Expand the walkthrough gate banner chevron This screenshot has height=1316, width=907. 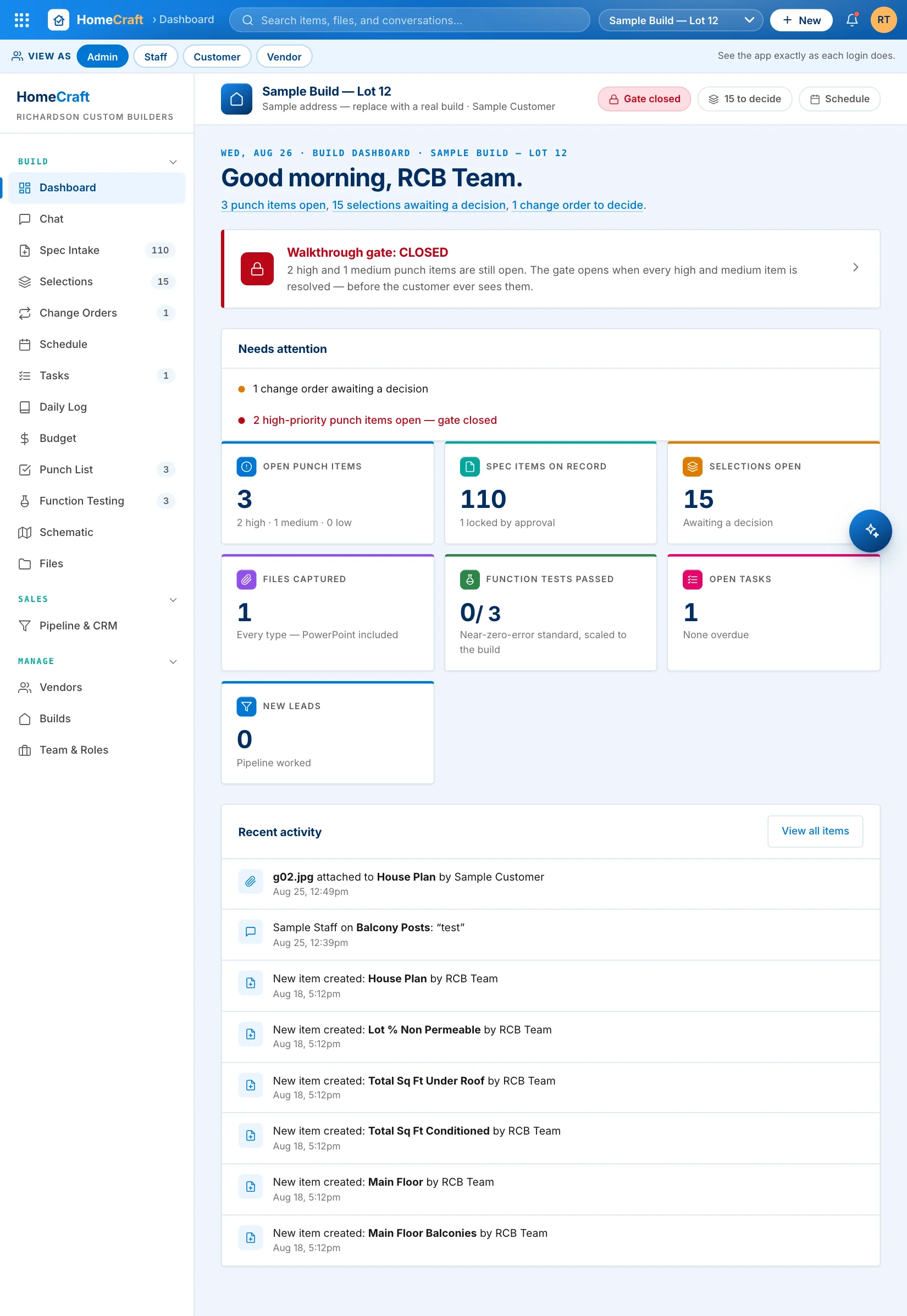point(855,267)
